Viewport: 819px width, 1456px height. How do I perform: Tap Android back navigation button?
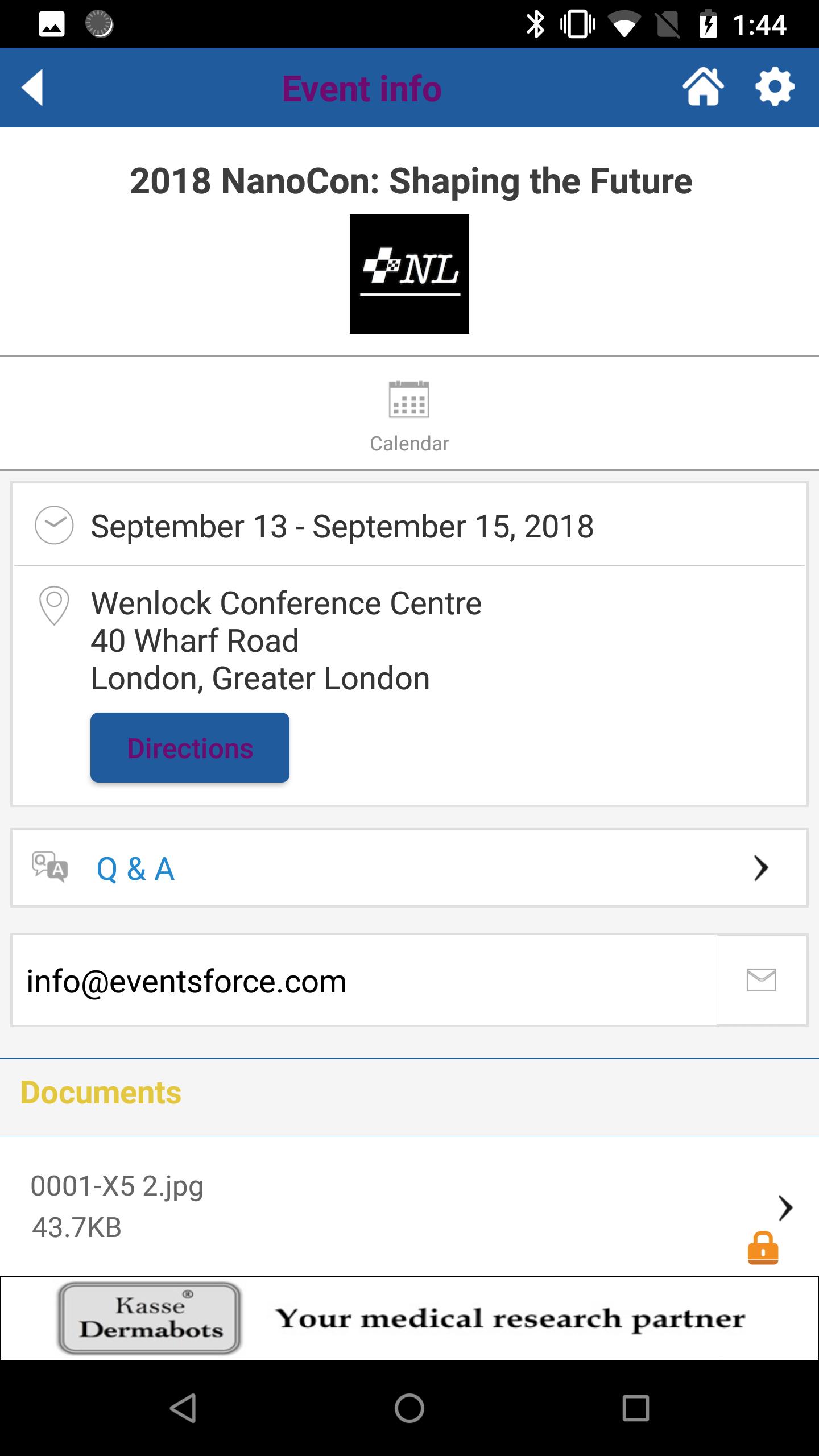(183, 1408)
